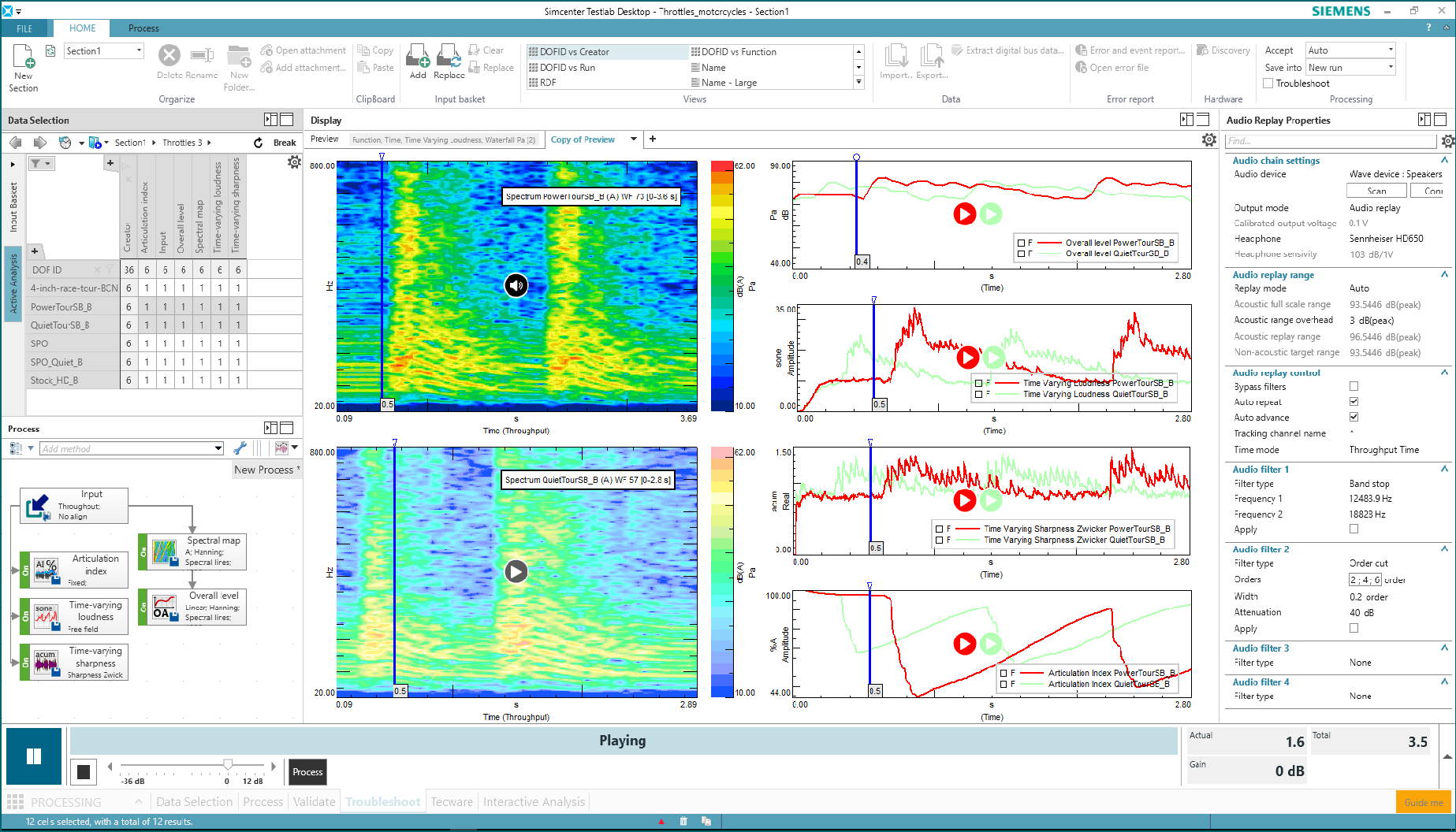Open the Add method dropdown
This screenshot has height=832, width=1456.
[218, 448]
